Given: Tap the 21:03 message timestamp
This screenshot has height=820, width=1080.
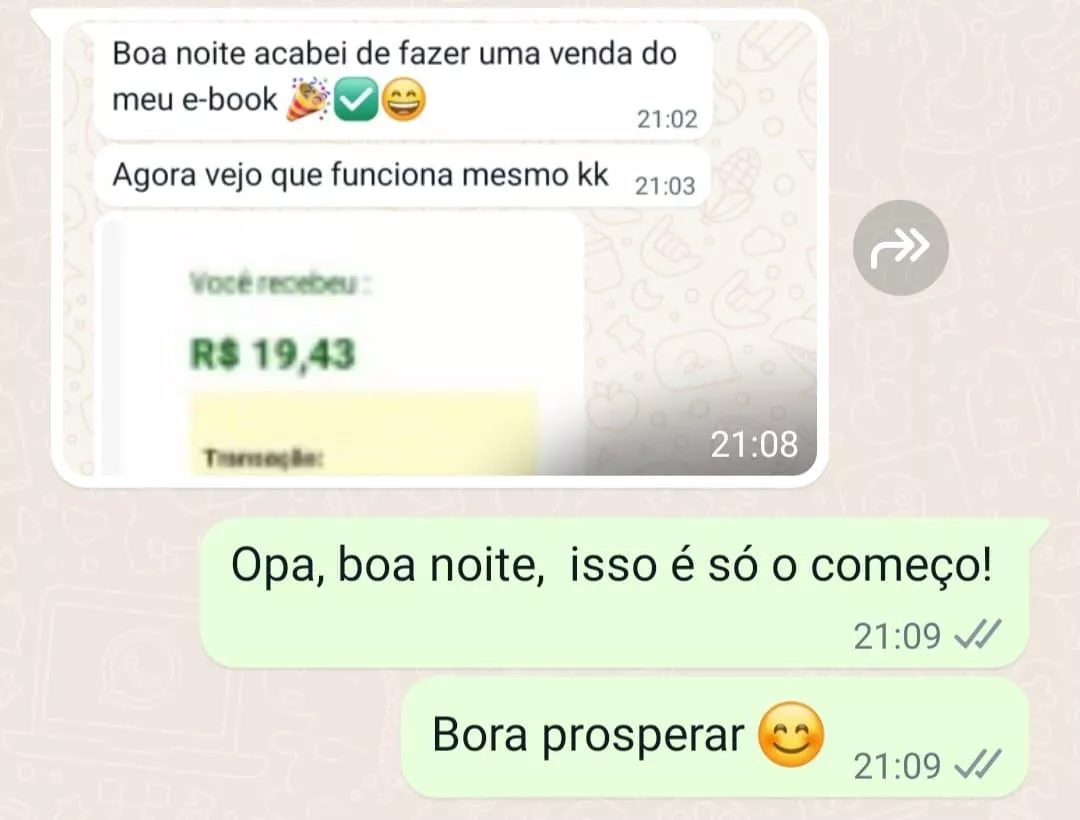Looking at the screenshot, I should tap(665, 186).
